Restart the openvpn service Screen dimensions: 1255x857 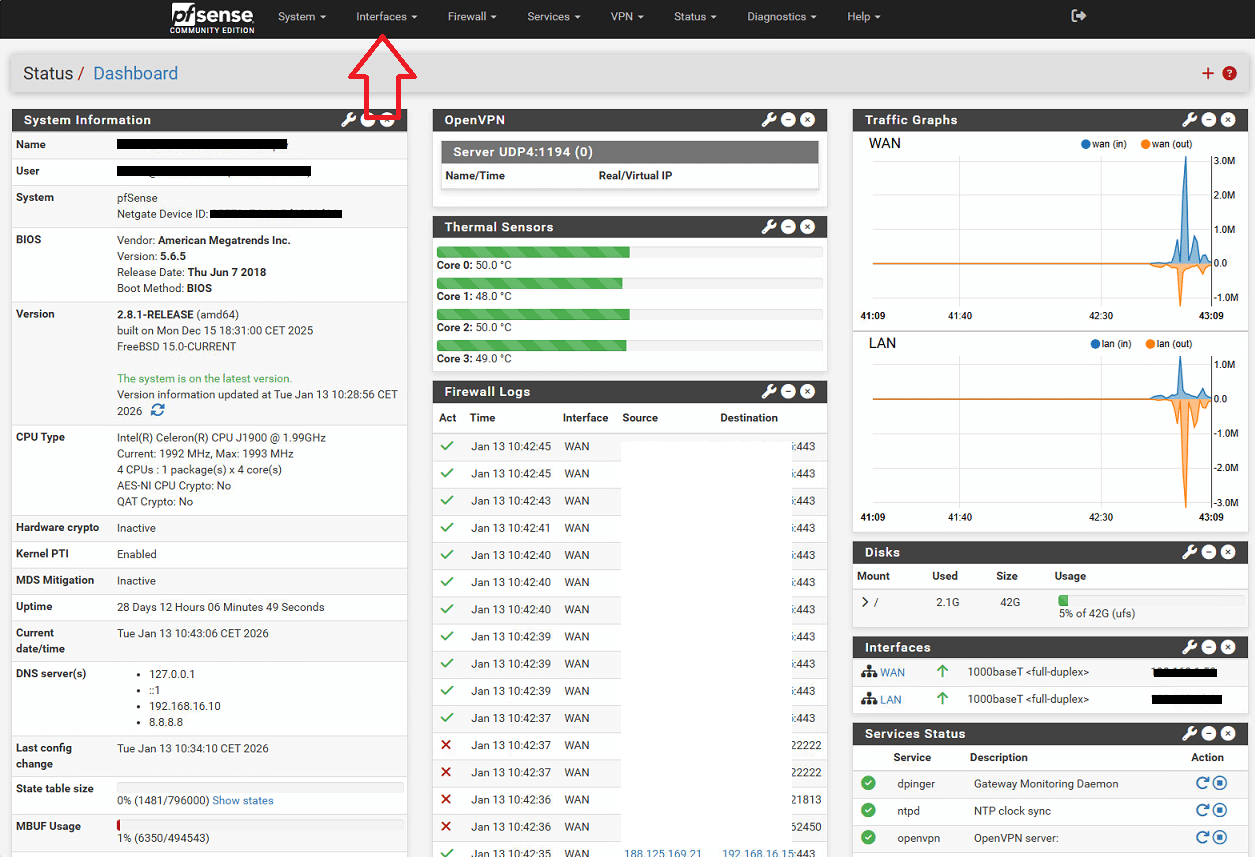coord(1202,837)
